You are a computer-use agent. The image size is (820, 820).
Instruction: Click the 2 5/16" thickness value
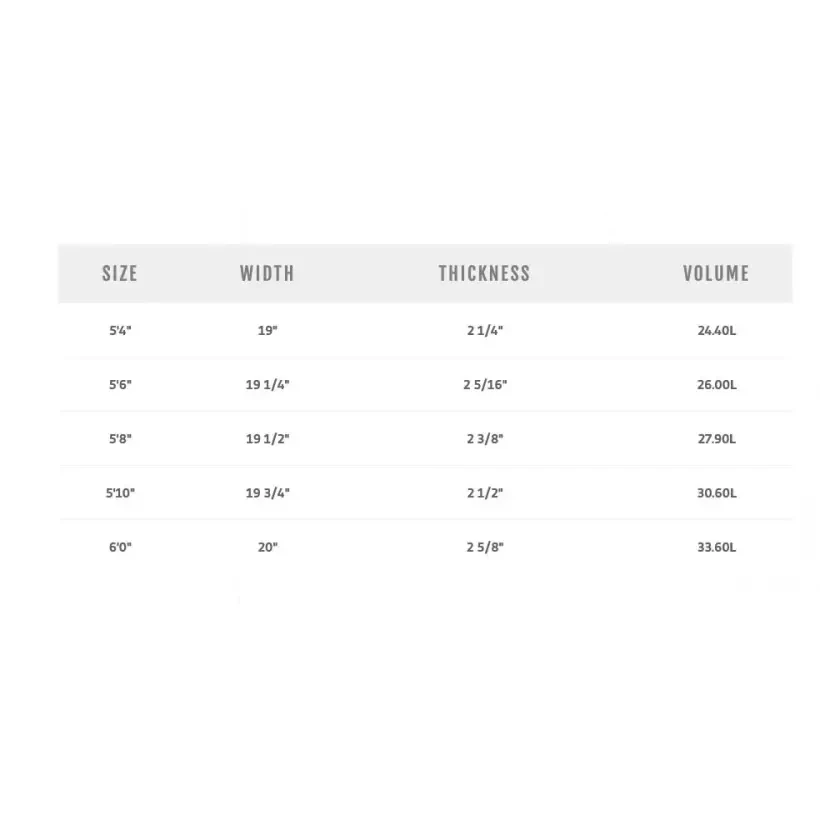[x=485, y=384]
